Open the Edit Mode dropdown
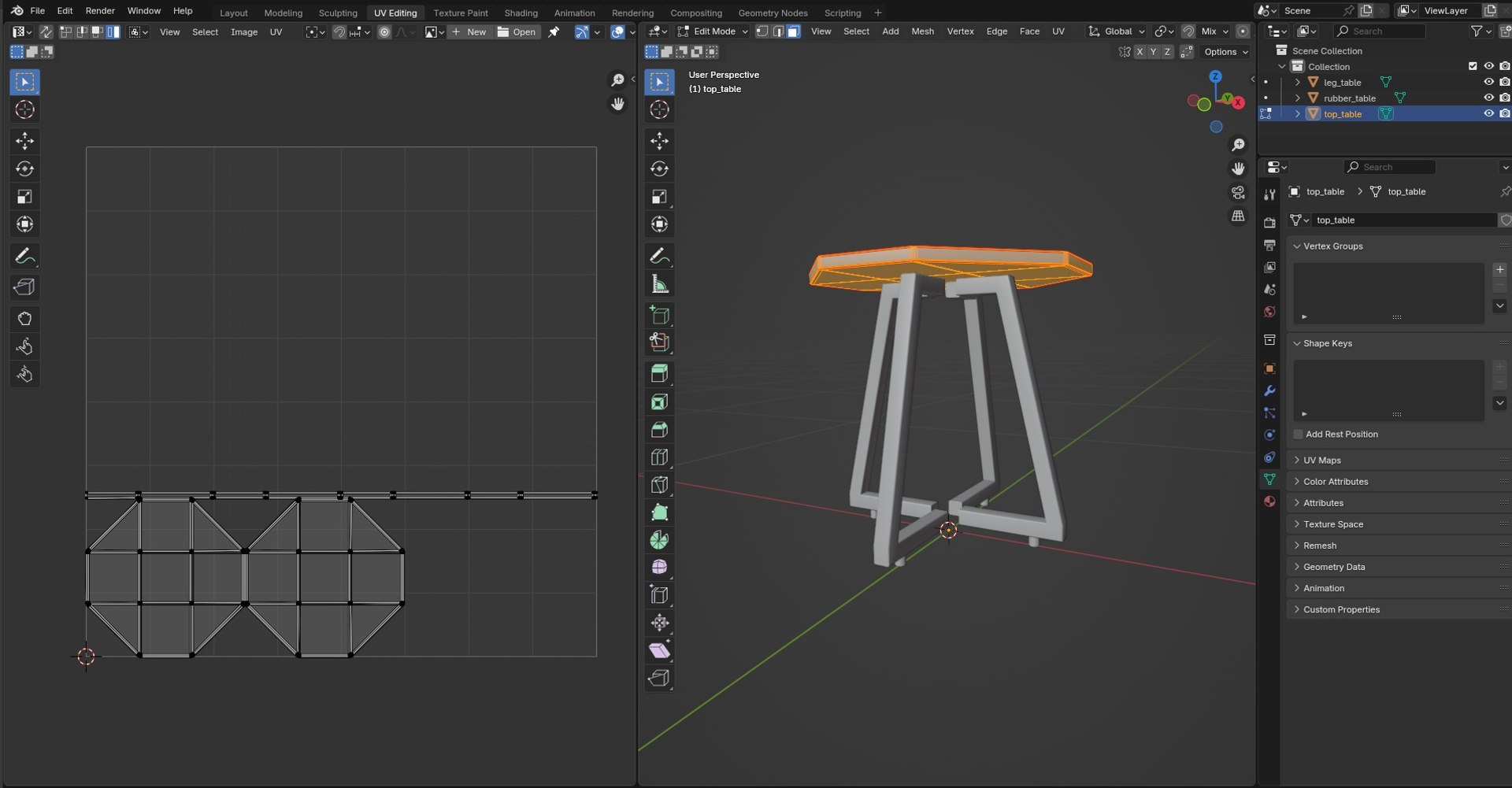 713,31
